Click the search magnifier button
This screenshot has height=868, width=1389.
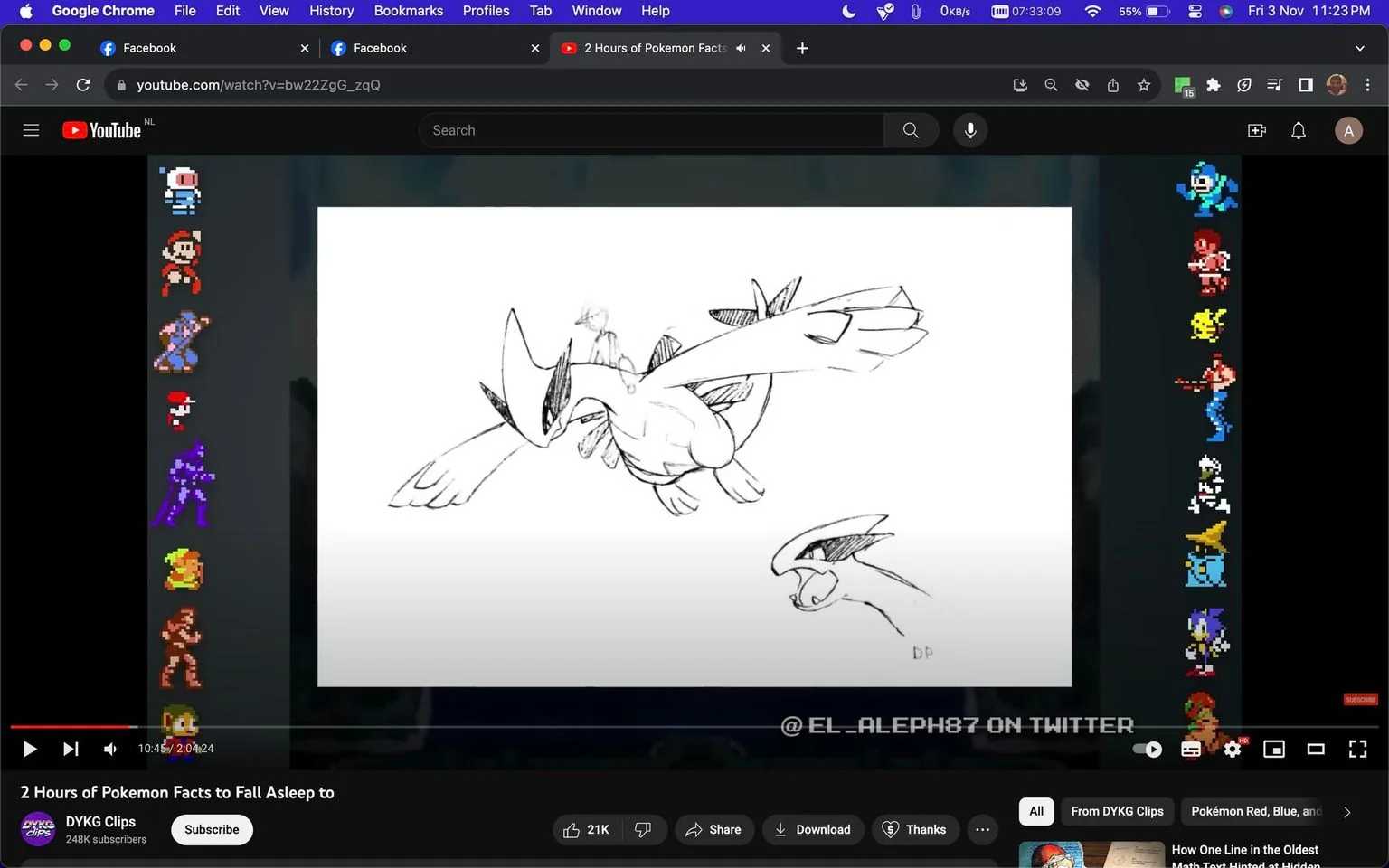coord(911,130)
